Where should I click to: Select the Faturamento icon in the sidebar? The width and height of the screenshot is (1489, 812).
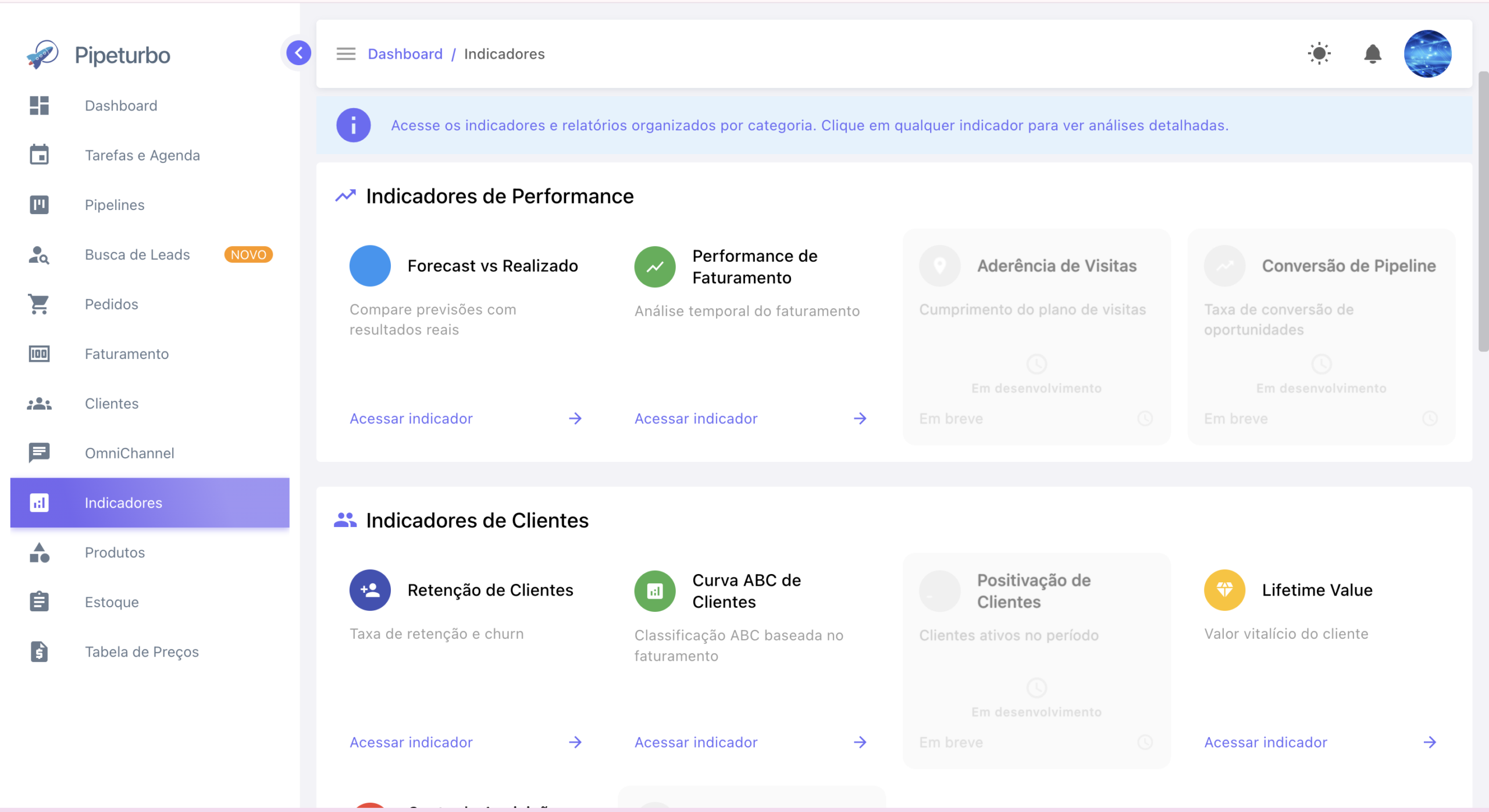(39, 354)
